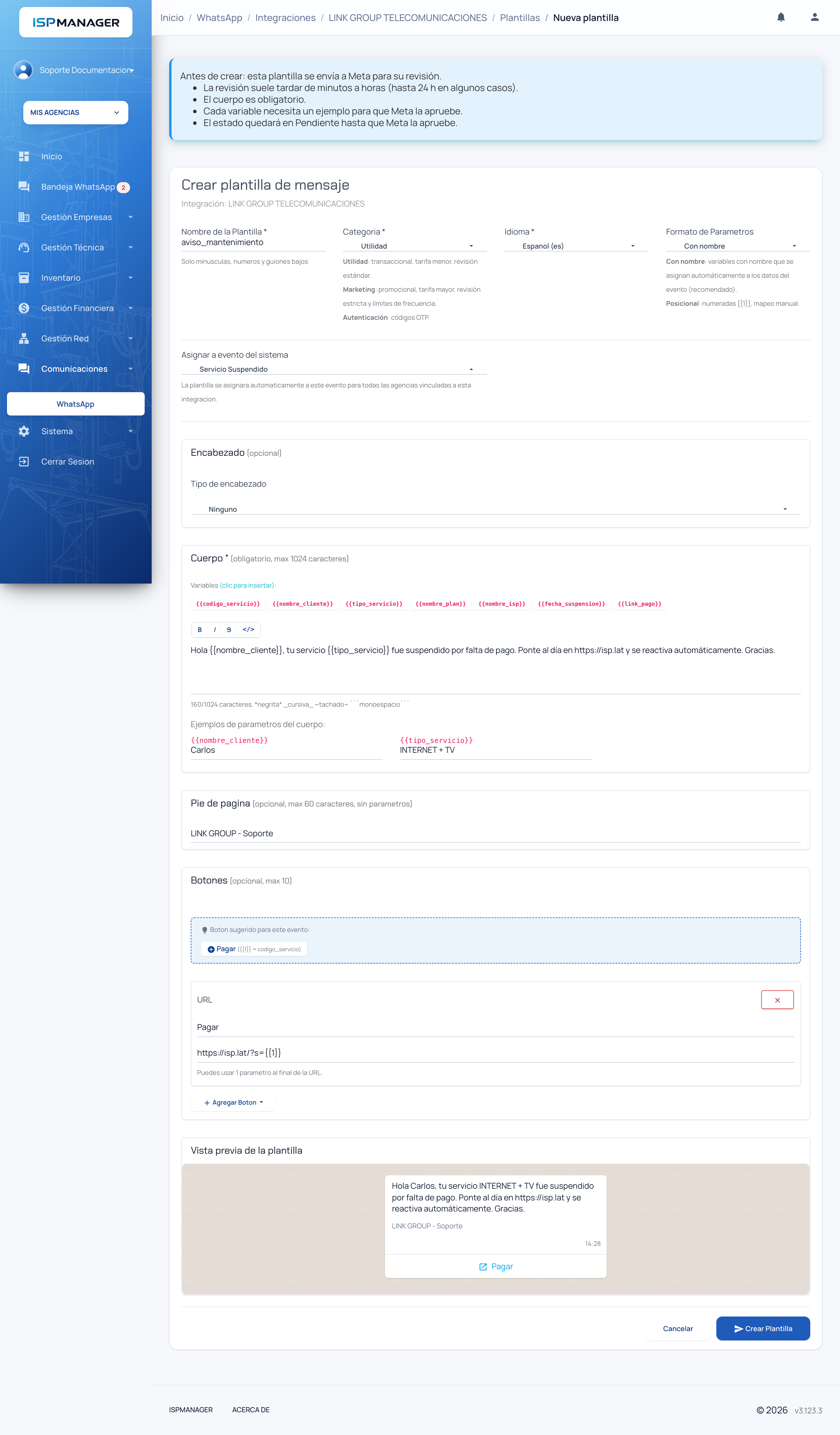
Task: Click the ISPManager logo
Action: point(76,22)
